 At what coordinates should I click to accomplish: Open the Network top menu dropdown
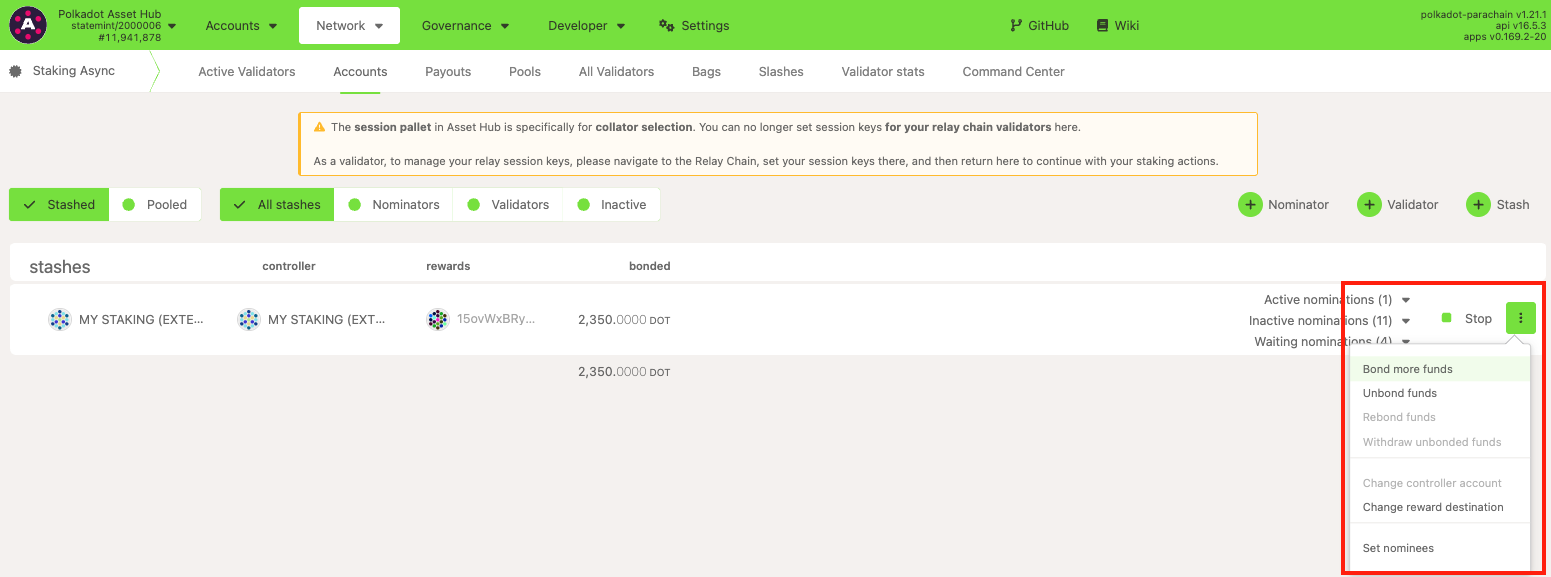[349, 25]
